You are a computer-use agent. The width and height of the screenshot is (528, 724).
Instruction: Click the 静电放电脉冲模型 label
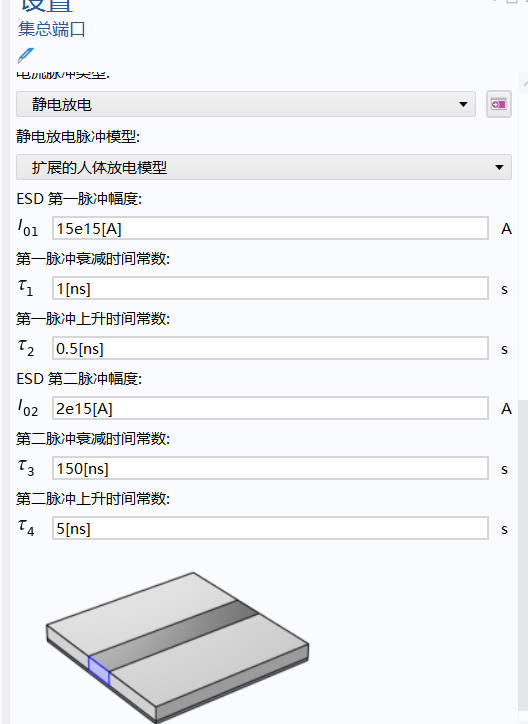click(78, 137)
